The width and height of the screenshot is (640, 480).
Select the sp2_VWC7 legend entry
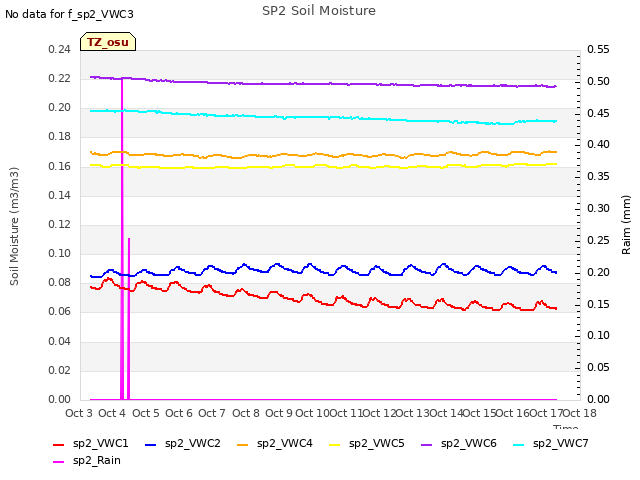551,443
